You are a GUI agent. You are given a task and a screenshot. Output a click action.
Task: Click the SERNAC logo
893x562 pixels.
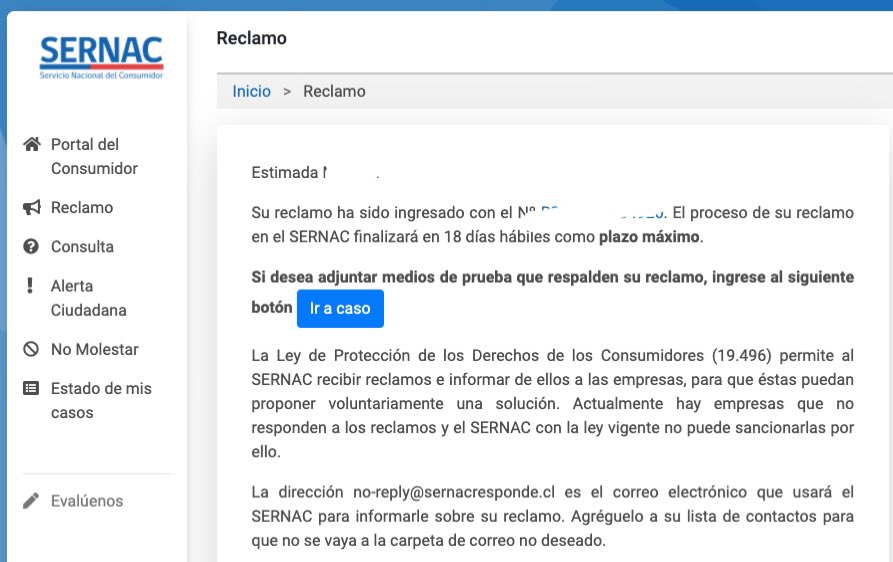pyautogui.click(x=101, y=58)
